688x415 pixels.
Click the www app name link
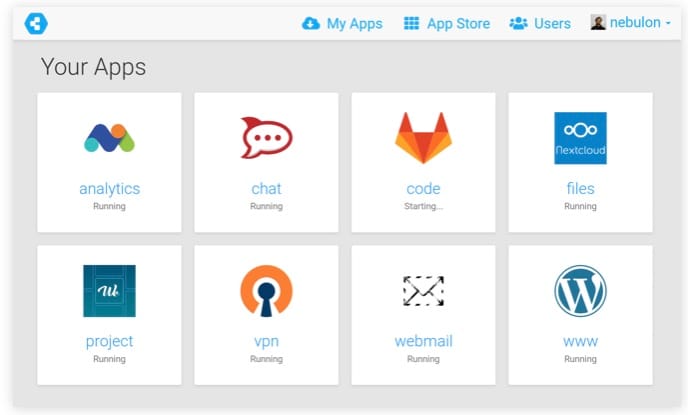click(580, 342)
